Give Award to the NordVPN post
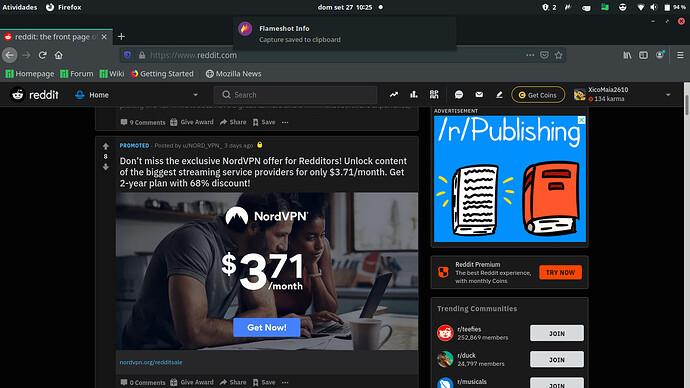Viewport: 690px width, 388px height. tap(192, 382)
